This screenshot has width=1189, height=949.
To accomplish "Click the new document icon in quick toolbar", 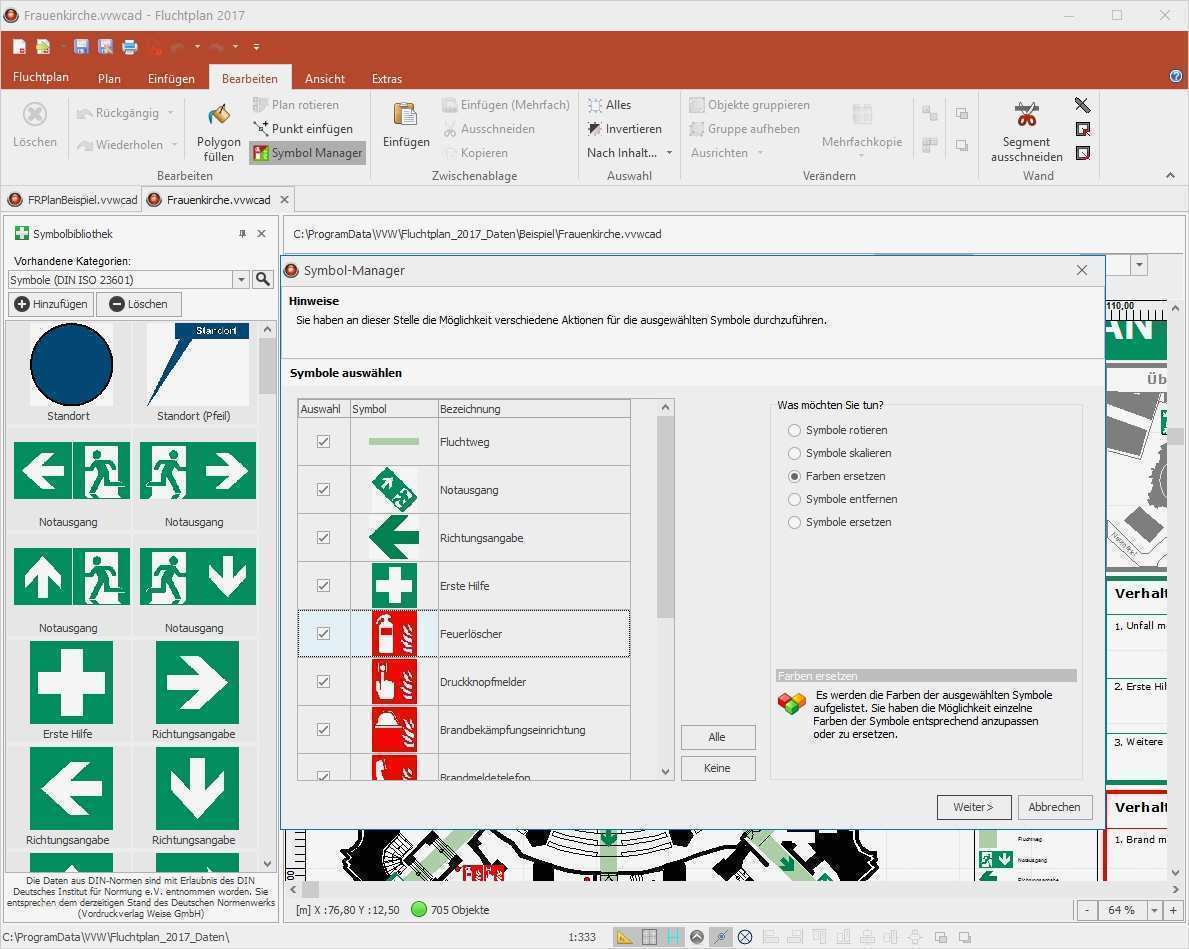I will (19, 47).
